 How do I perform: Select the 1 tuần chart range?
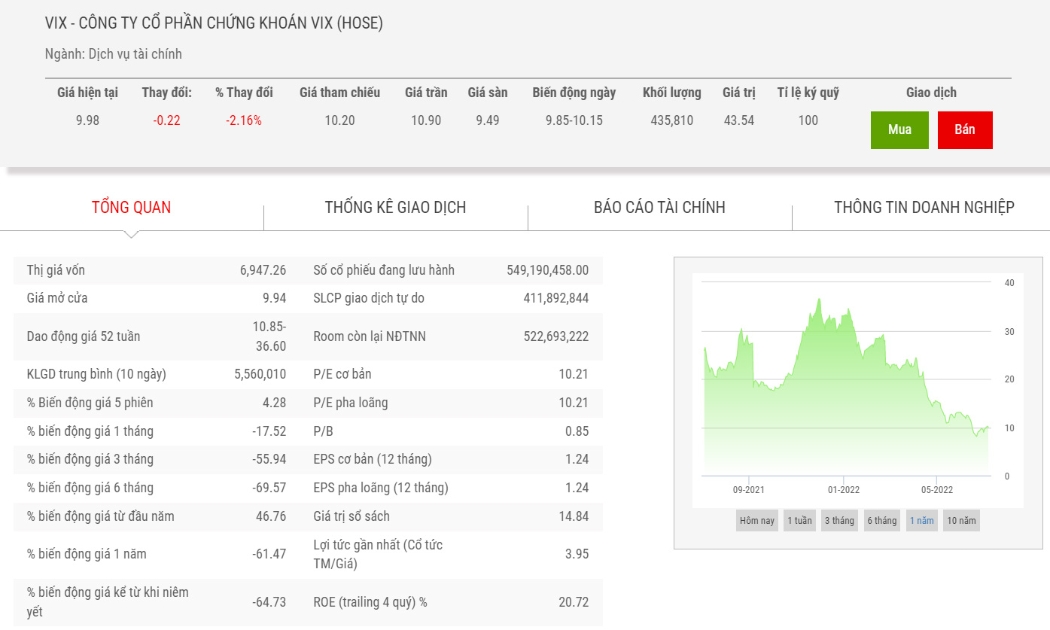point(800,520)
